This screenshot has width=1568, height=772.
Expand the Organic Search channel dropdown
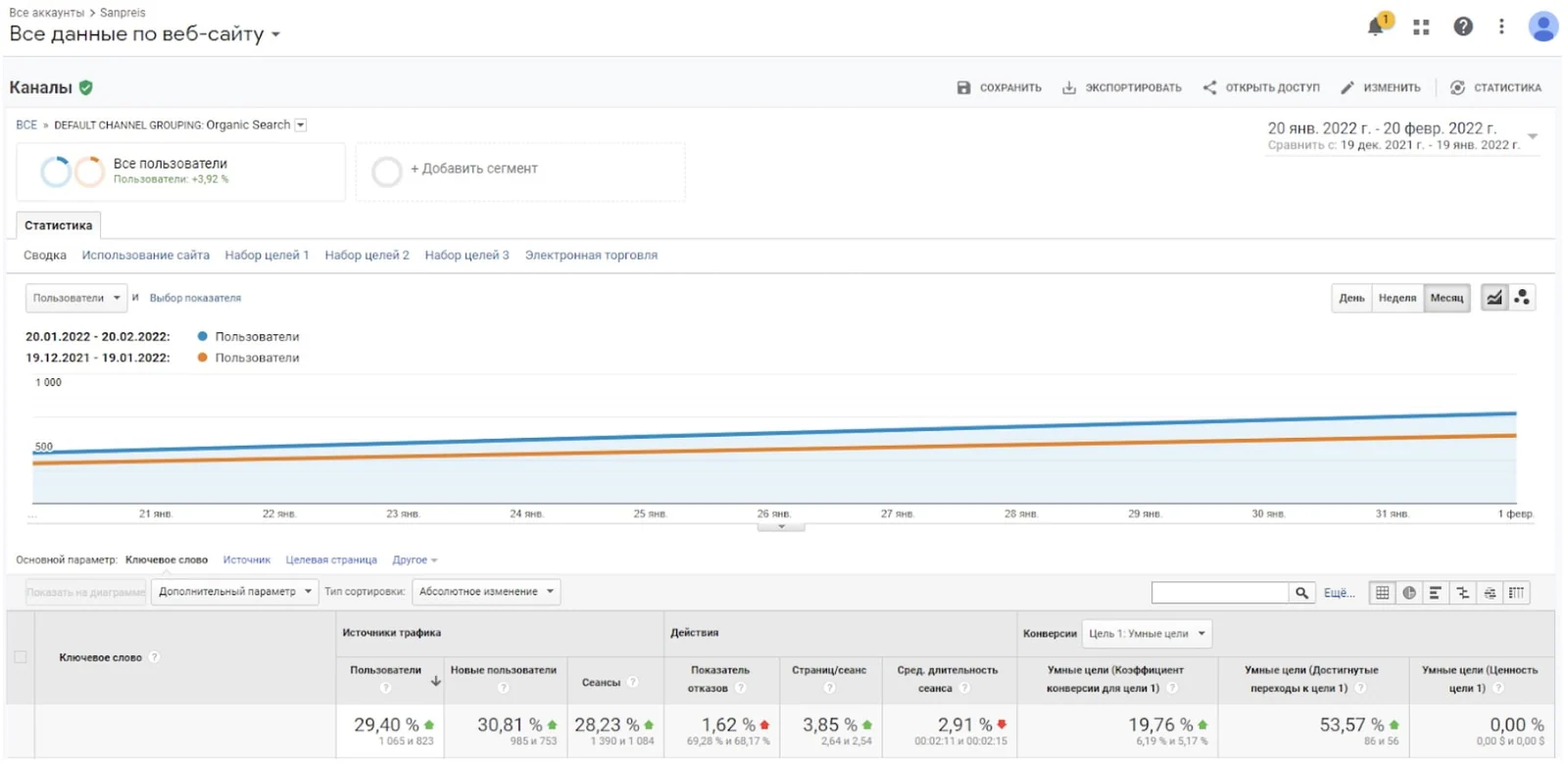(301, 125)
